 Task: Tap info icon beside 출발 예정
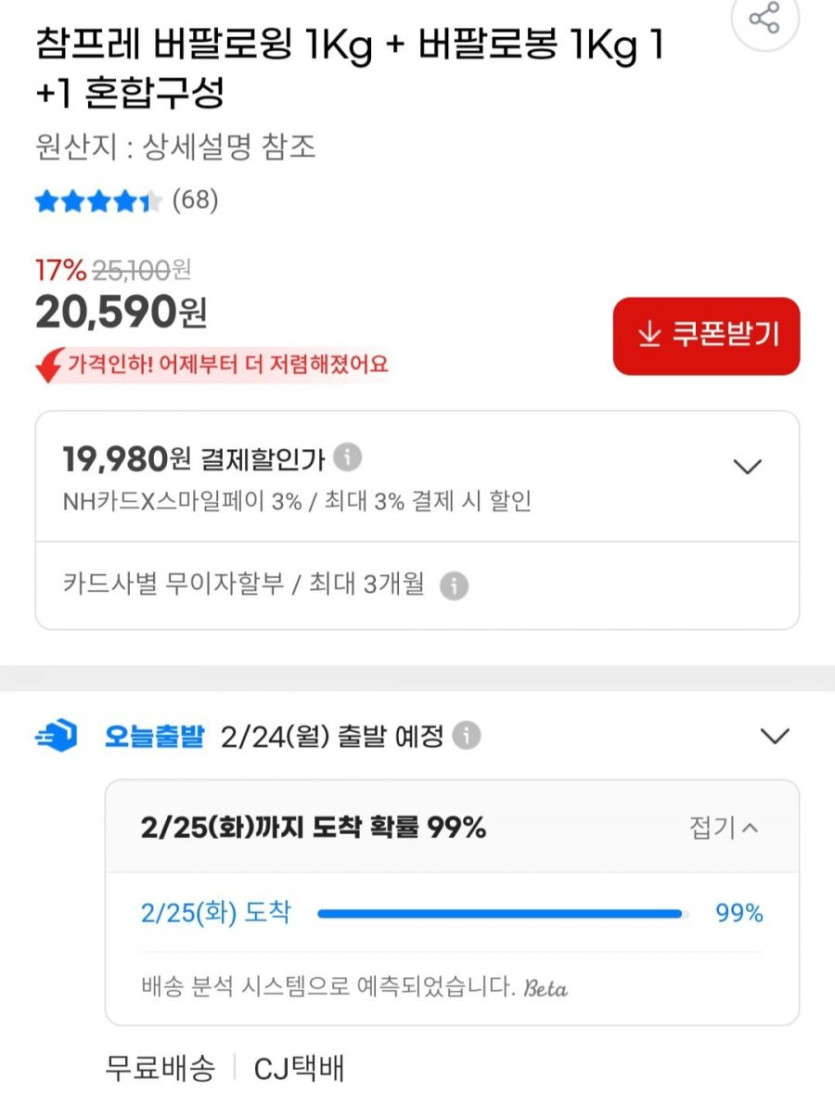tap(466, 737)
